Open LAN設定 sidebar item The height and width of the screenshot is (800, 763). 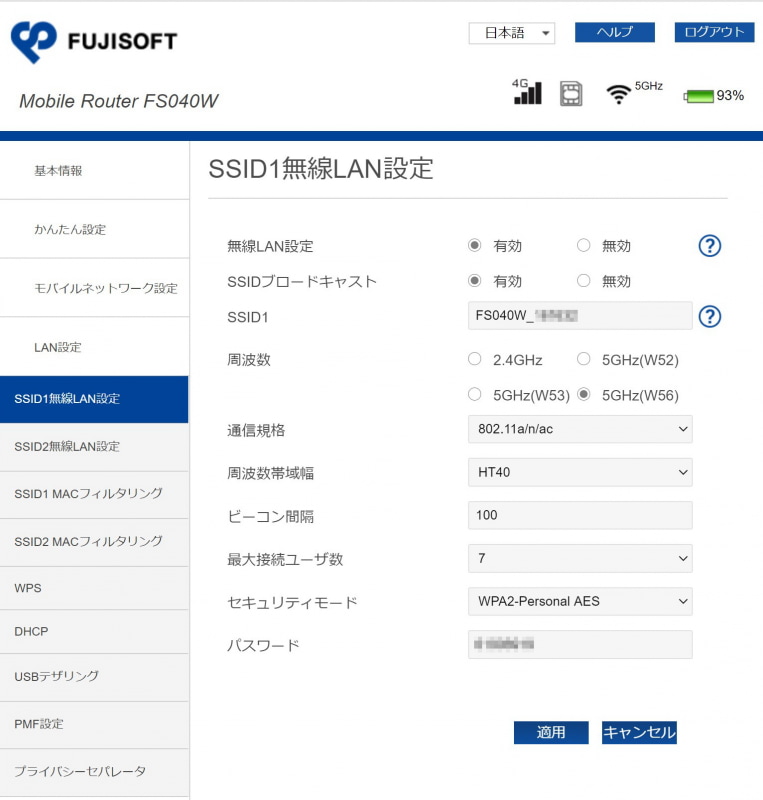[94, 347]
